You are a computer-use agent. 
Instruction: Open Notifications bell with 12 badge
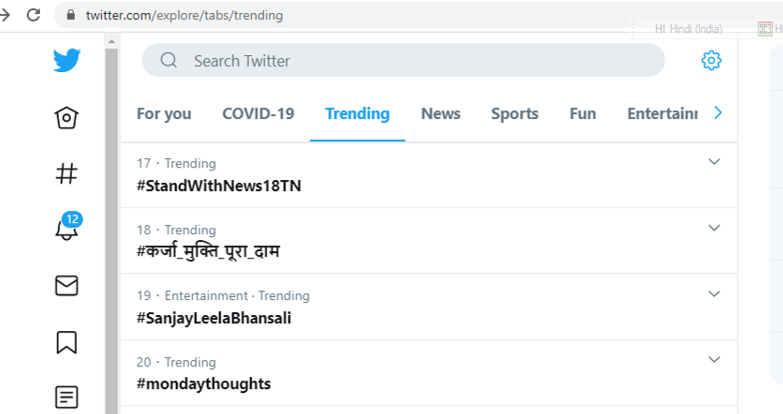(67, 229)
